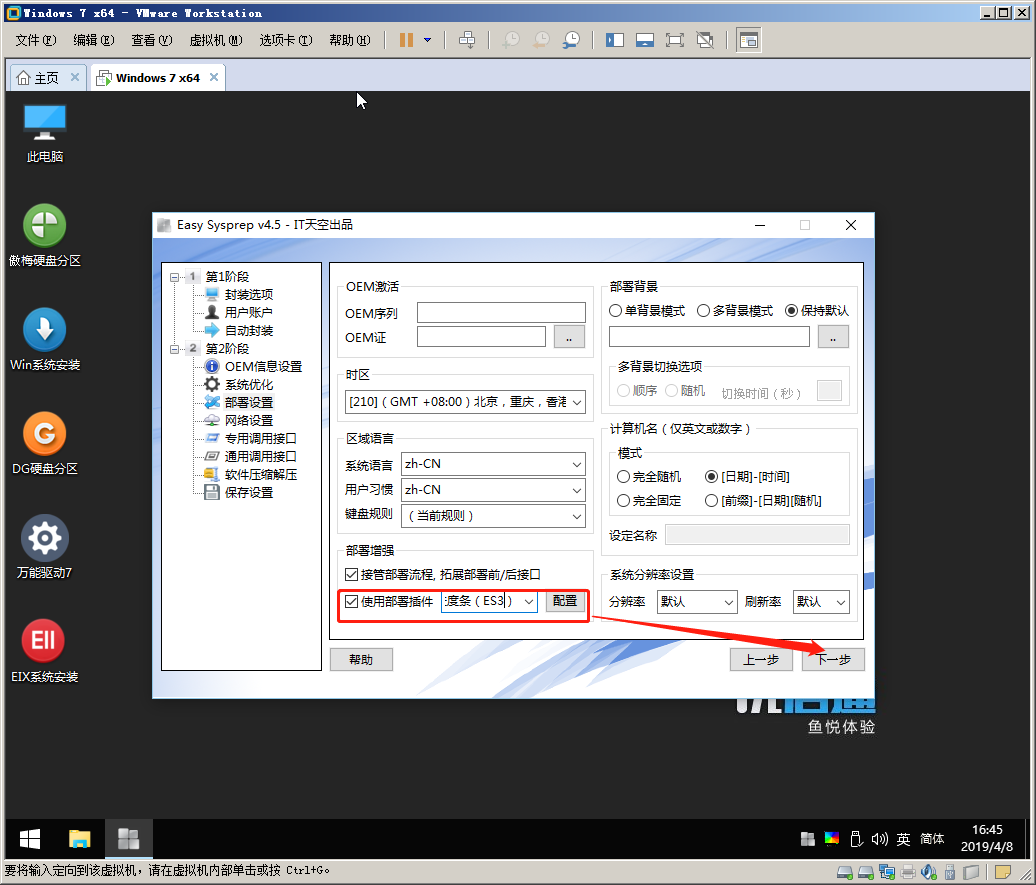Screen dimensions: 1036x885
Task: Open the 虚拟机(M) menu
Action: pyautogui.click(x=215, y=40)
